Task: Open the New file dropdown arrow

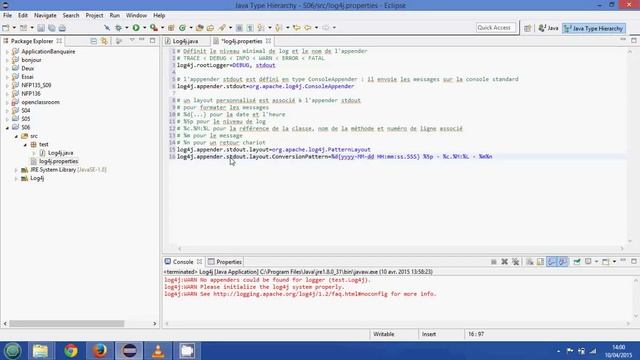Action: (14, 28)
